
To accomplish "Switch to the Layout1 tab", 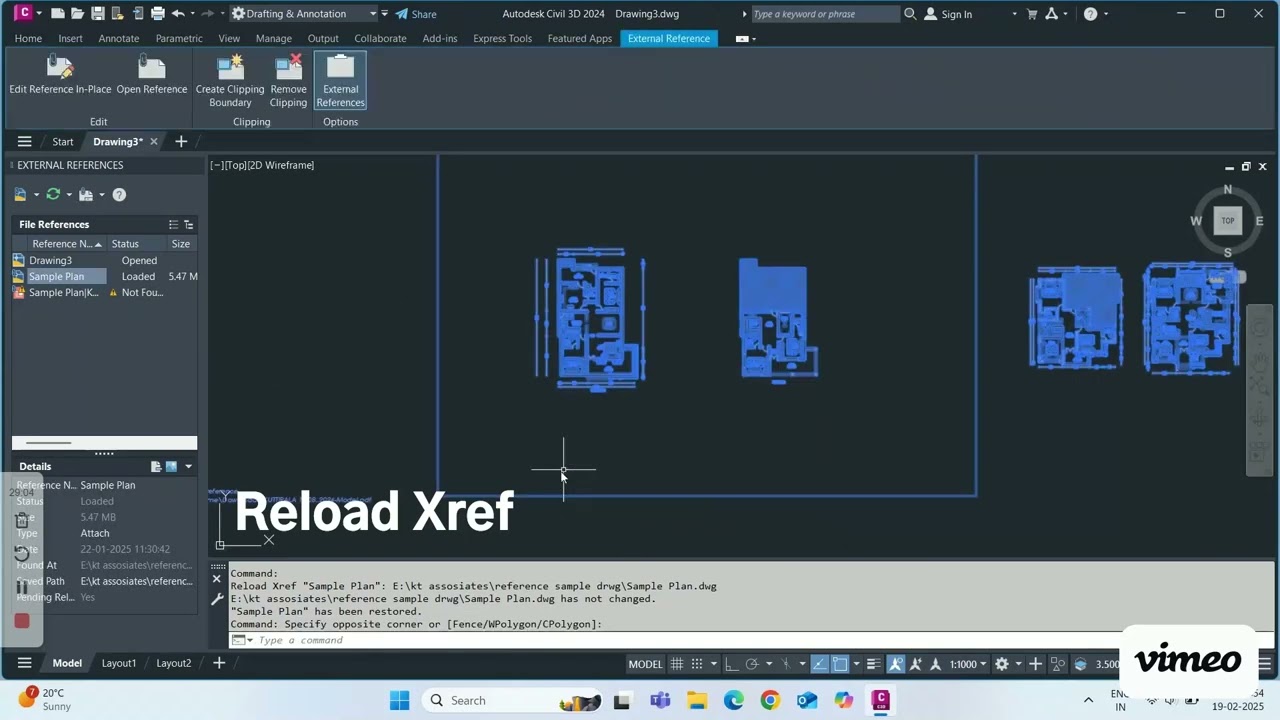I will pos(119,663).
